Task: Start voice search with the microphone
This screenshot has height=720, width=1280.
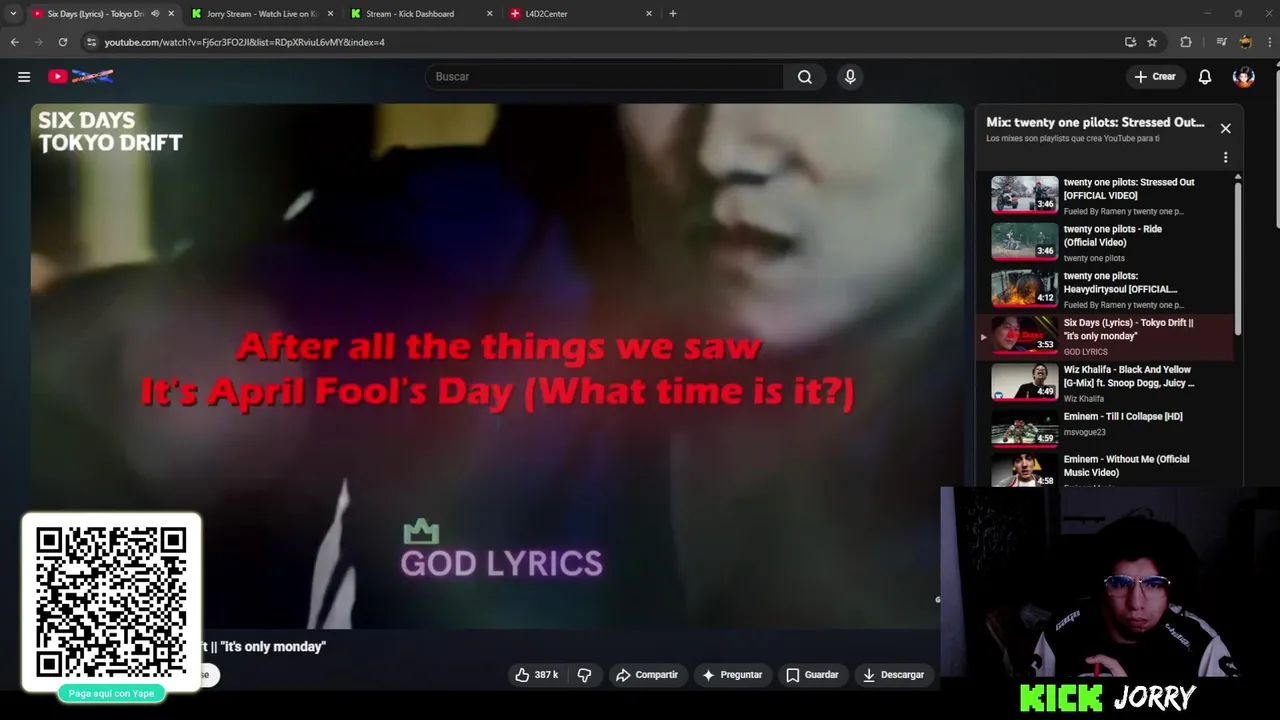Action: [x=850, y=77]
